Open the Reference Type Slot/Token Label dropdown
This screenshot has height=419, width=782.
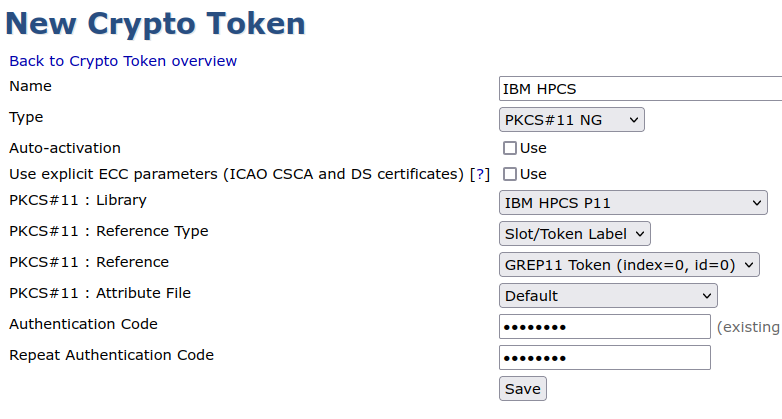[x=575, y=234]
